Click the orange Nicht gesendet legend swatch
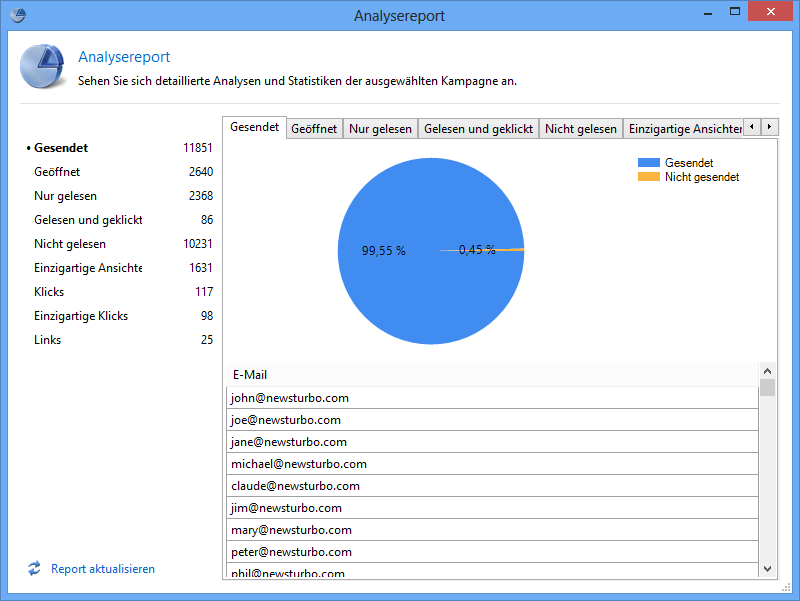The height and width of the screenshot is (601, 800). [649, 177]
